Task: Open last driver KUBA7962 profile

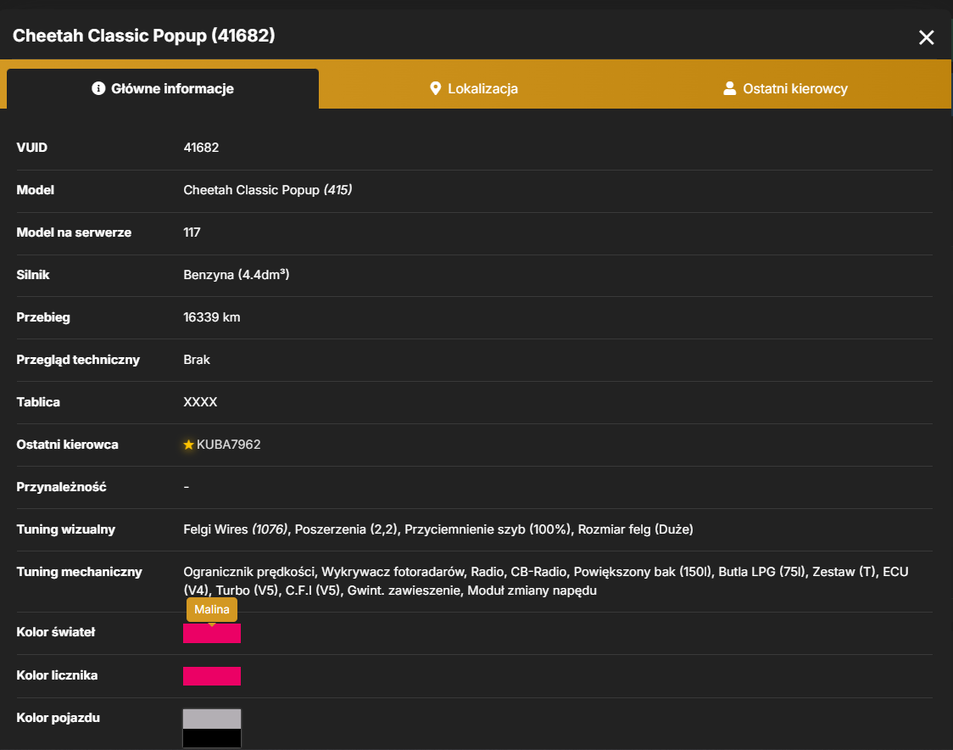Action: coord(229,444)
